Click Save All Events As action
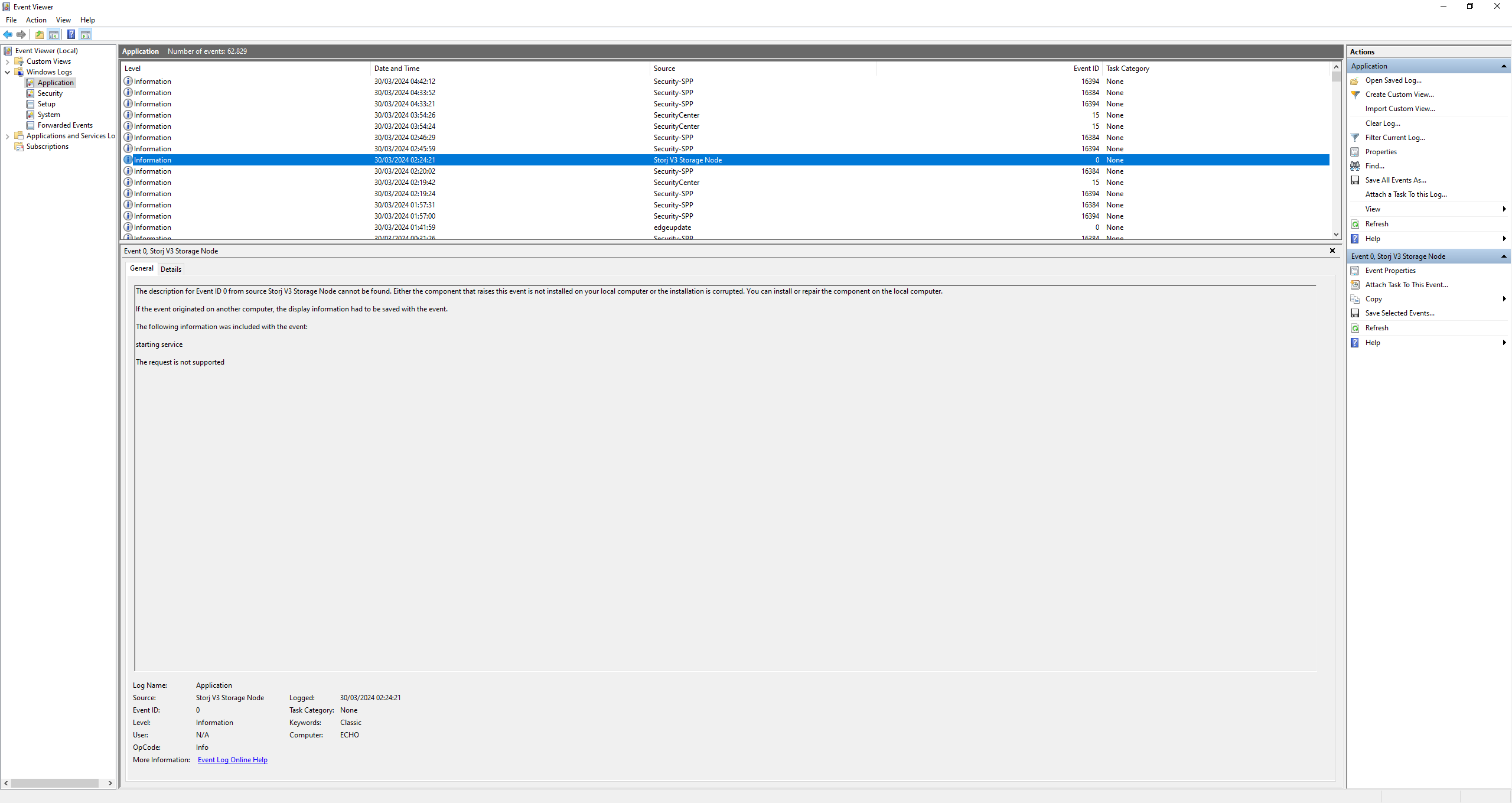The width and height of the screenshot is (1512, 803). [1395, 180]
